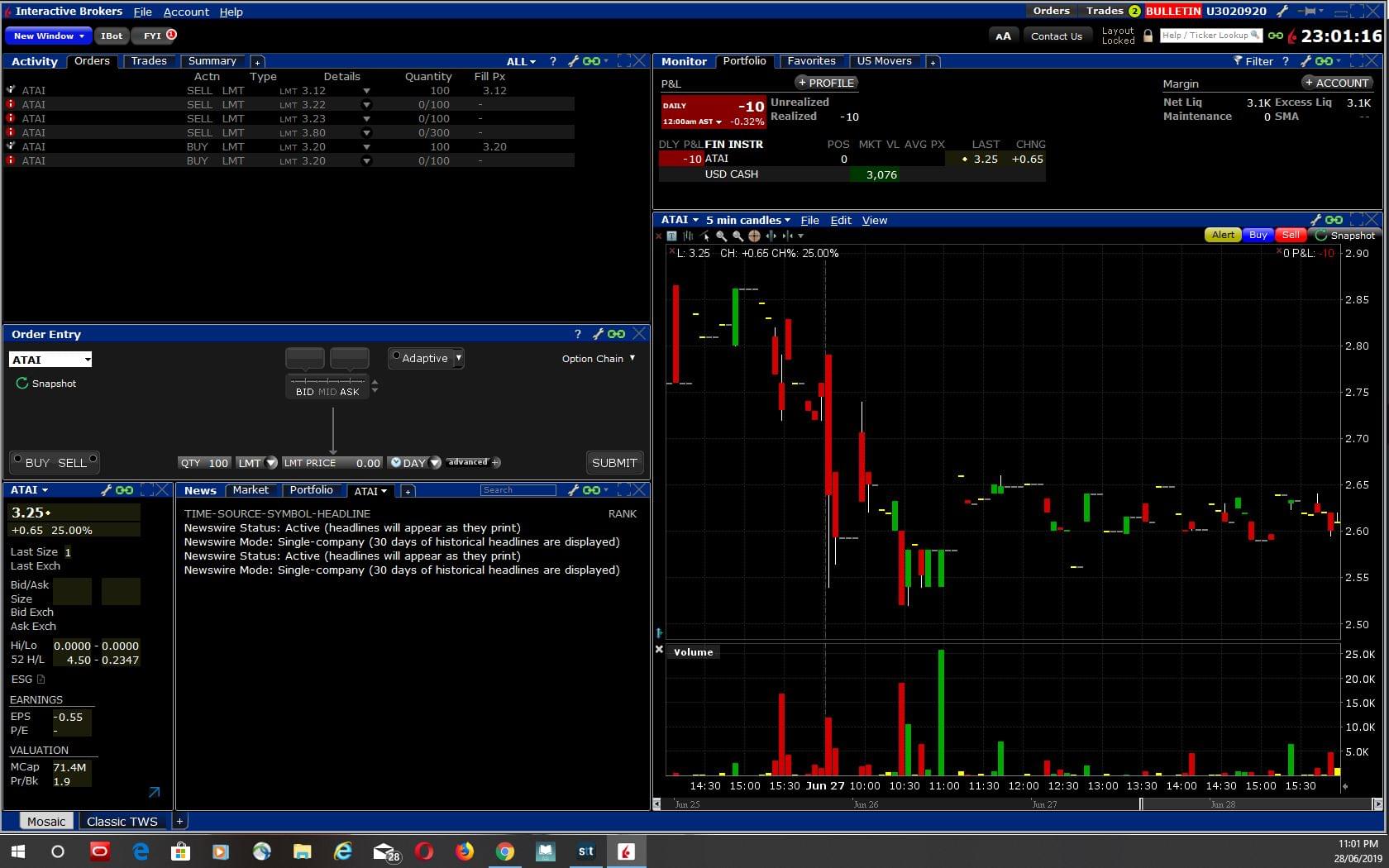Open Activity panel configuration wrench
The image size is (1389, 868).
coord(573,61)
